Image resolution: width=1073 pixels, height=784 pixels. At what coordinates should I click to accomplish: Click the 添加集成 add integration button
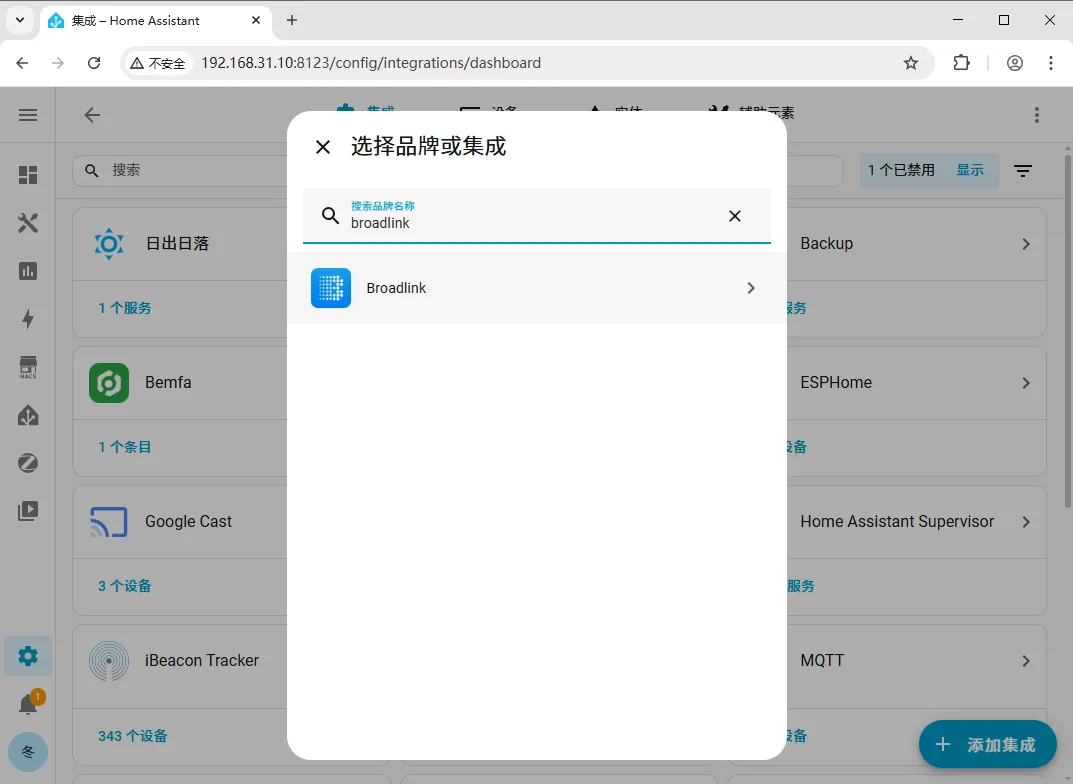tap(987, 744)
